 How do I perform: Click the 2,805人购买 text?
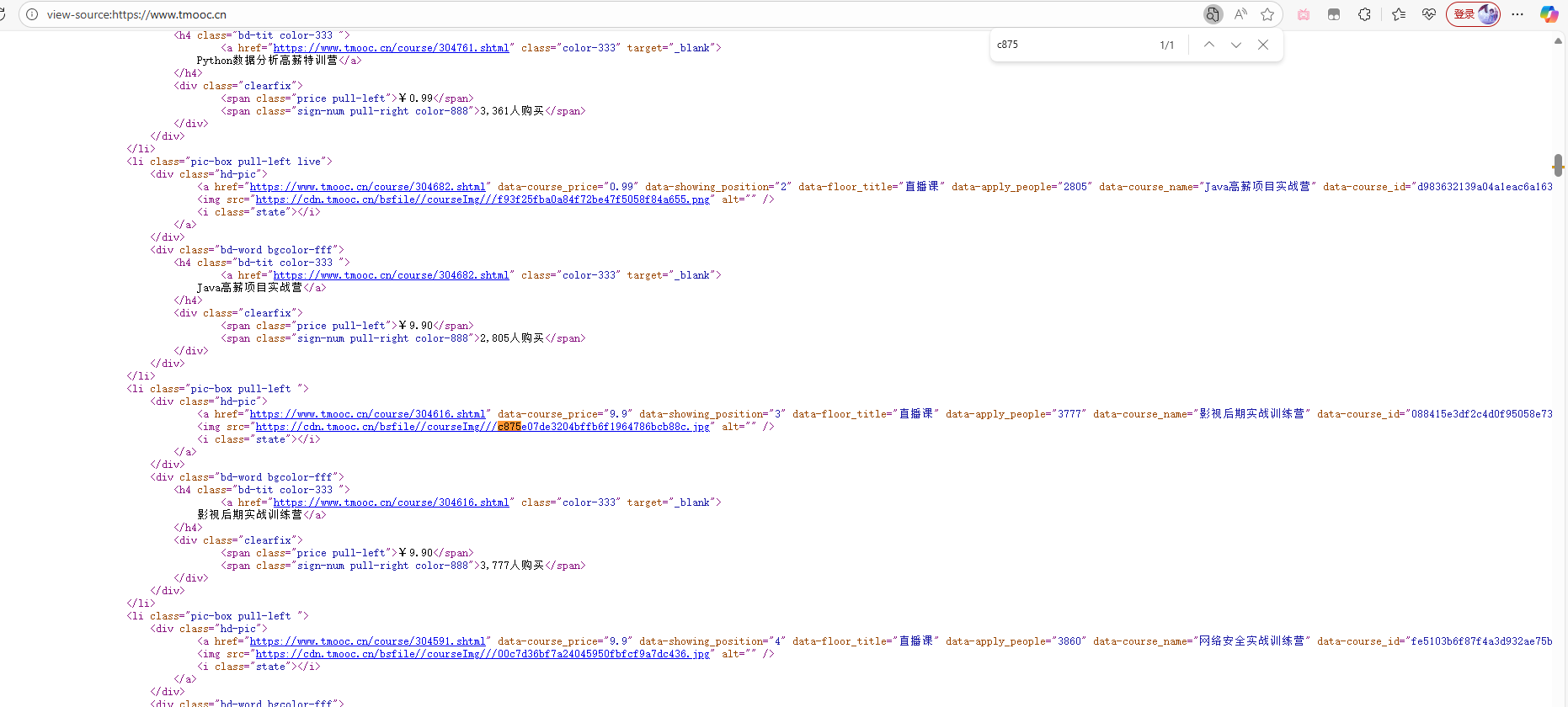tap(512, 338)
